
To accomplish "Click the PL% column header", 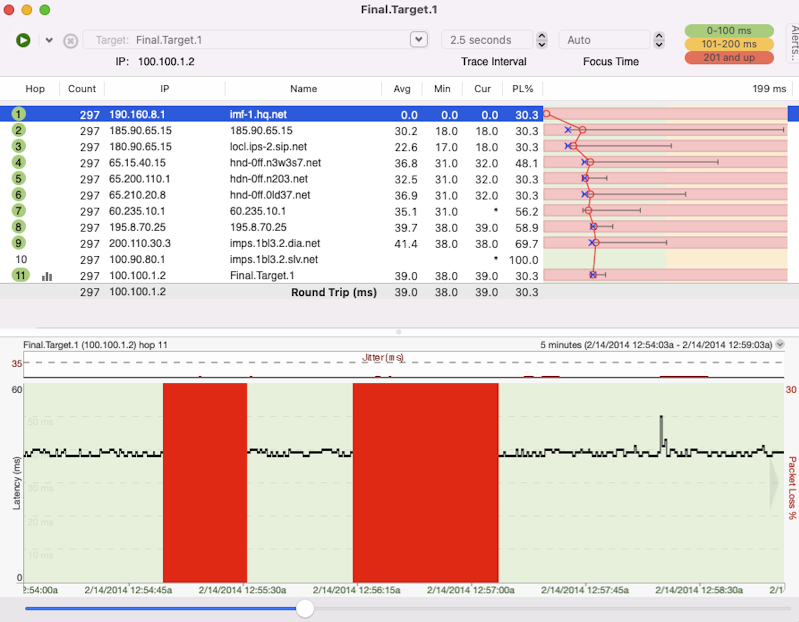I will pyautogui.click(x=522, y=89).
